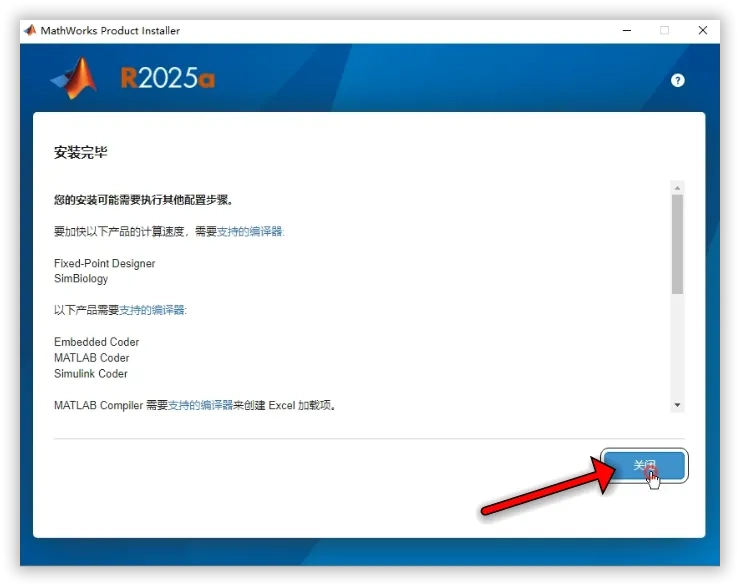Screen dimensions: 740x587
Task: Select the text SimBiology
Action: click(81, 278)
